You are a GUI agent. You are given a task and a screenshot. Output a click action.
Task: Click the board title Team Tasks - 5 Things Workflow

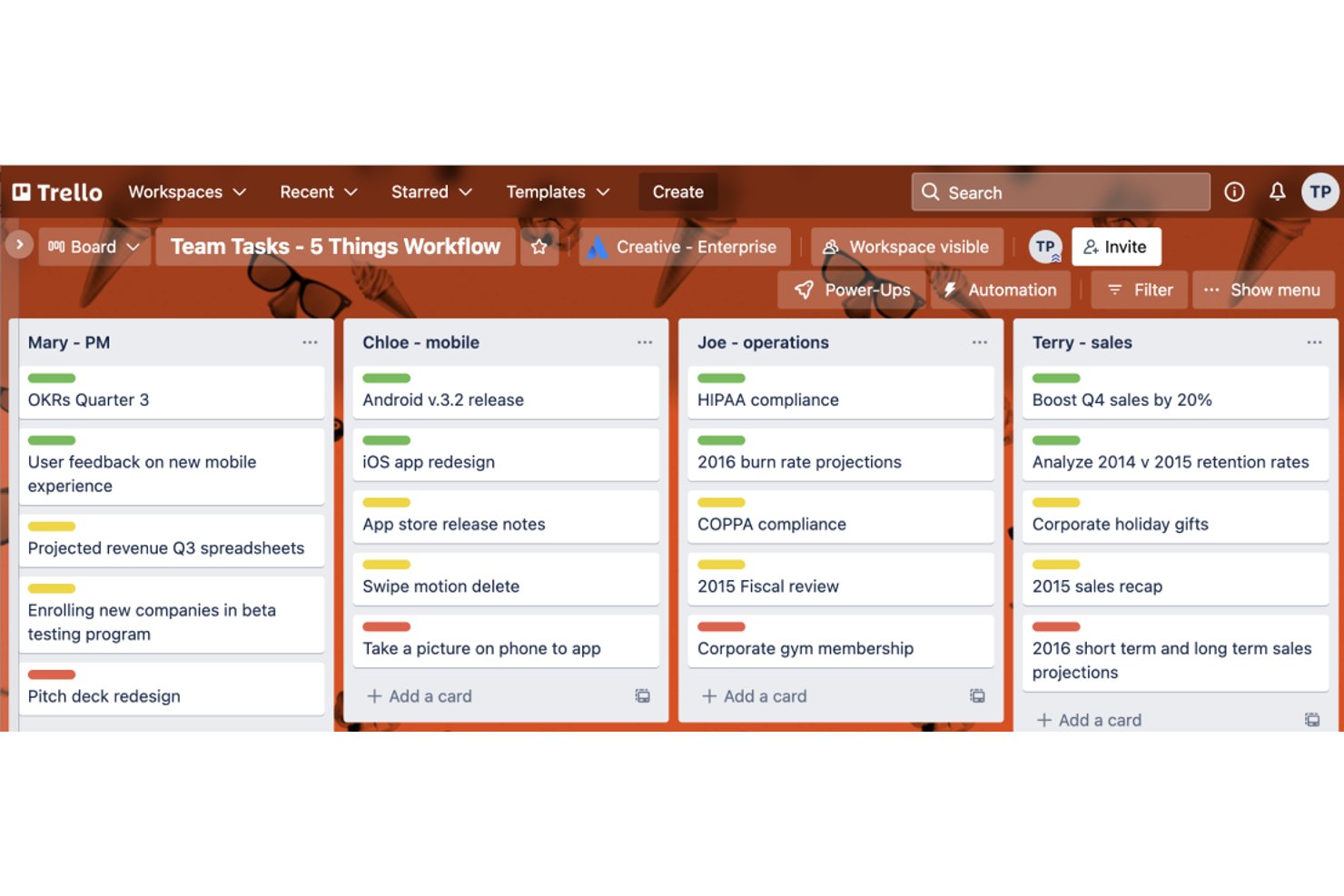click(x=335, y=247)
